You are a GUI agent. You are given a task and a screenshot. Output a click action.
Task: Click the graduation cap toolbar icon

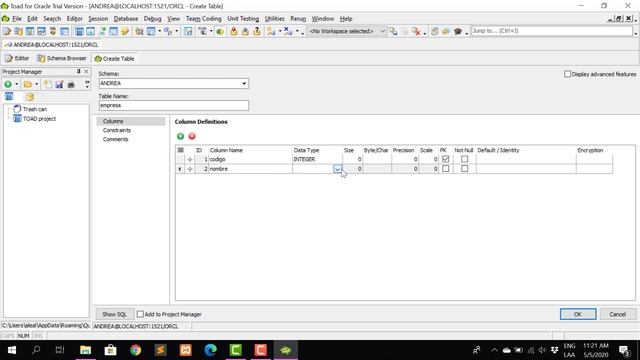(x=458, y=31)
